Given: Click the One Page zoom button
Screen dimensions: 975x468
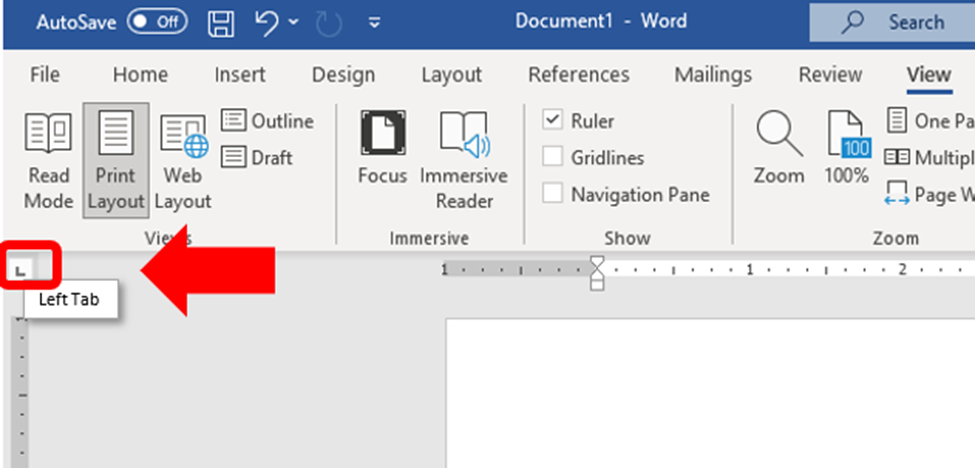Looking at the screenshot, I should point(929,121).
